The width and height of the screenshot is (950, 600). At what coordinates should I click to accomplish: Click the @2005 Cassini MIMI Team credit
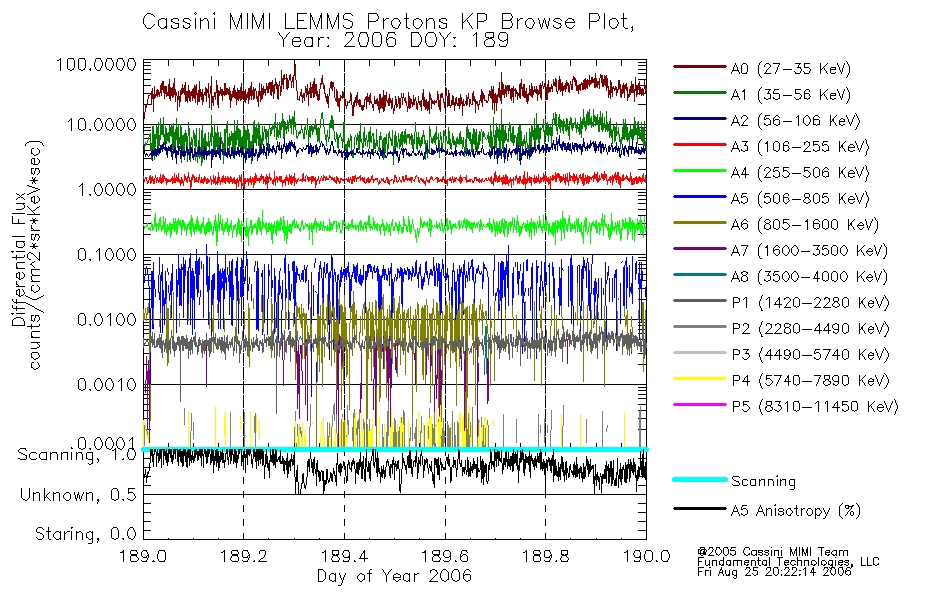pos(773,552)
